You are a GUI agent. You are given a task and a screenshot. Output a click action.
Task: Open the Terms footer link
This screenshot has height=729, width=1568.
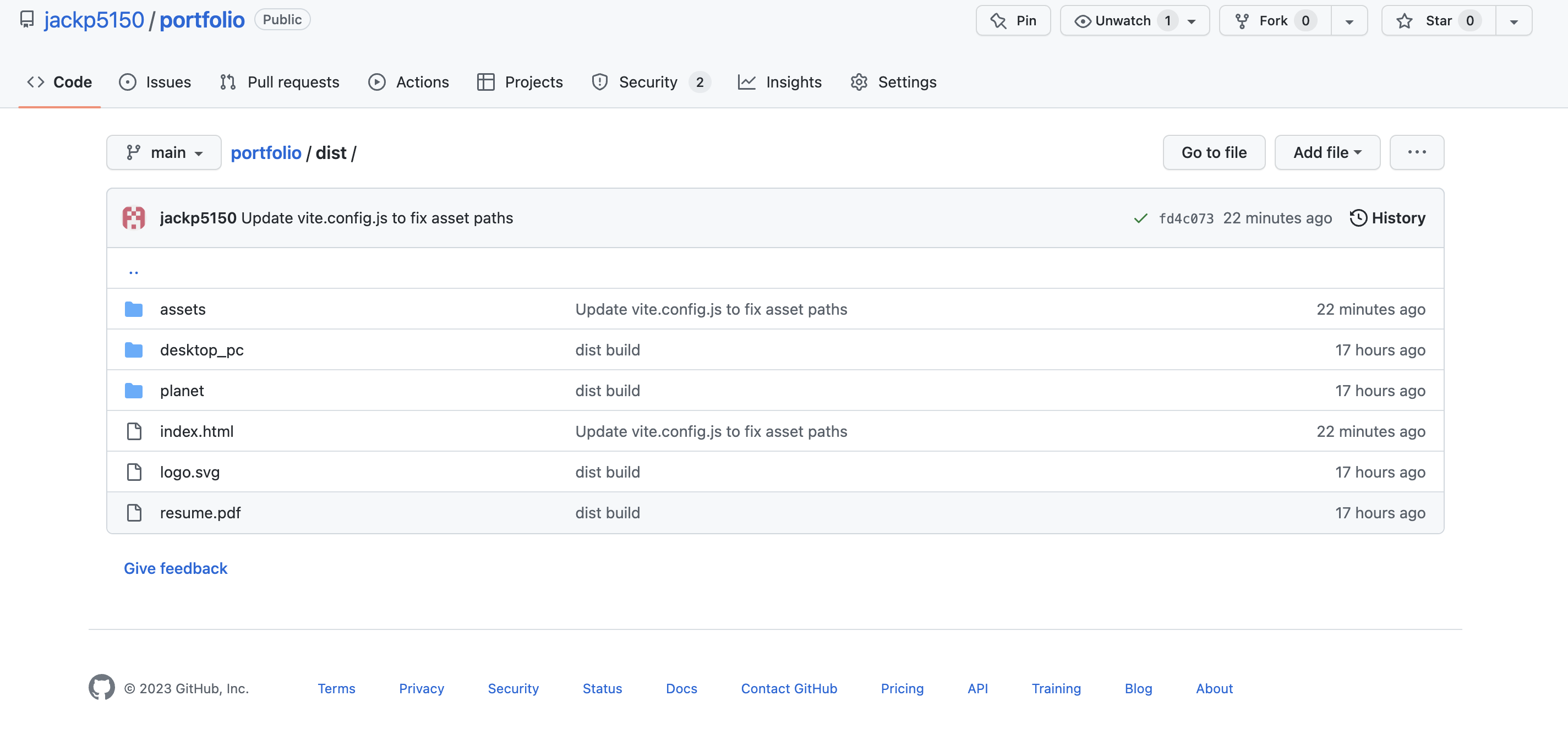coord(336,688)
